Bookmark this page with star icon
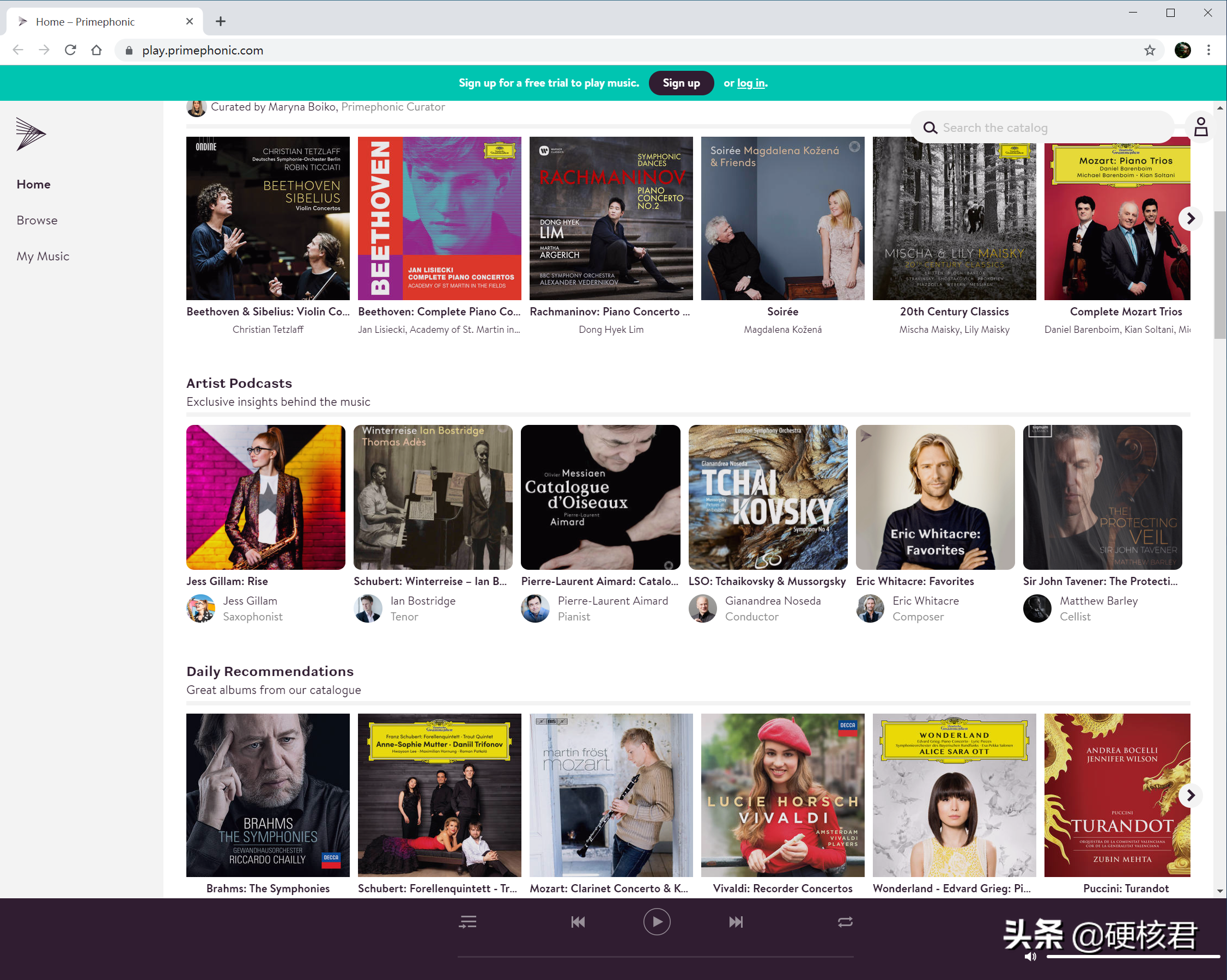This screenshot has height=980, width=1227. [x=1150, y=50]
